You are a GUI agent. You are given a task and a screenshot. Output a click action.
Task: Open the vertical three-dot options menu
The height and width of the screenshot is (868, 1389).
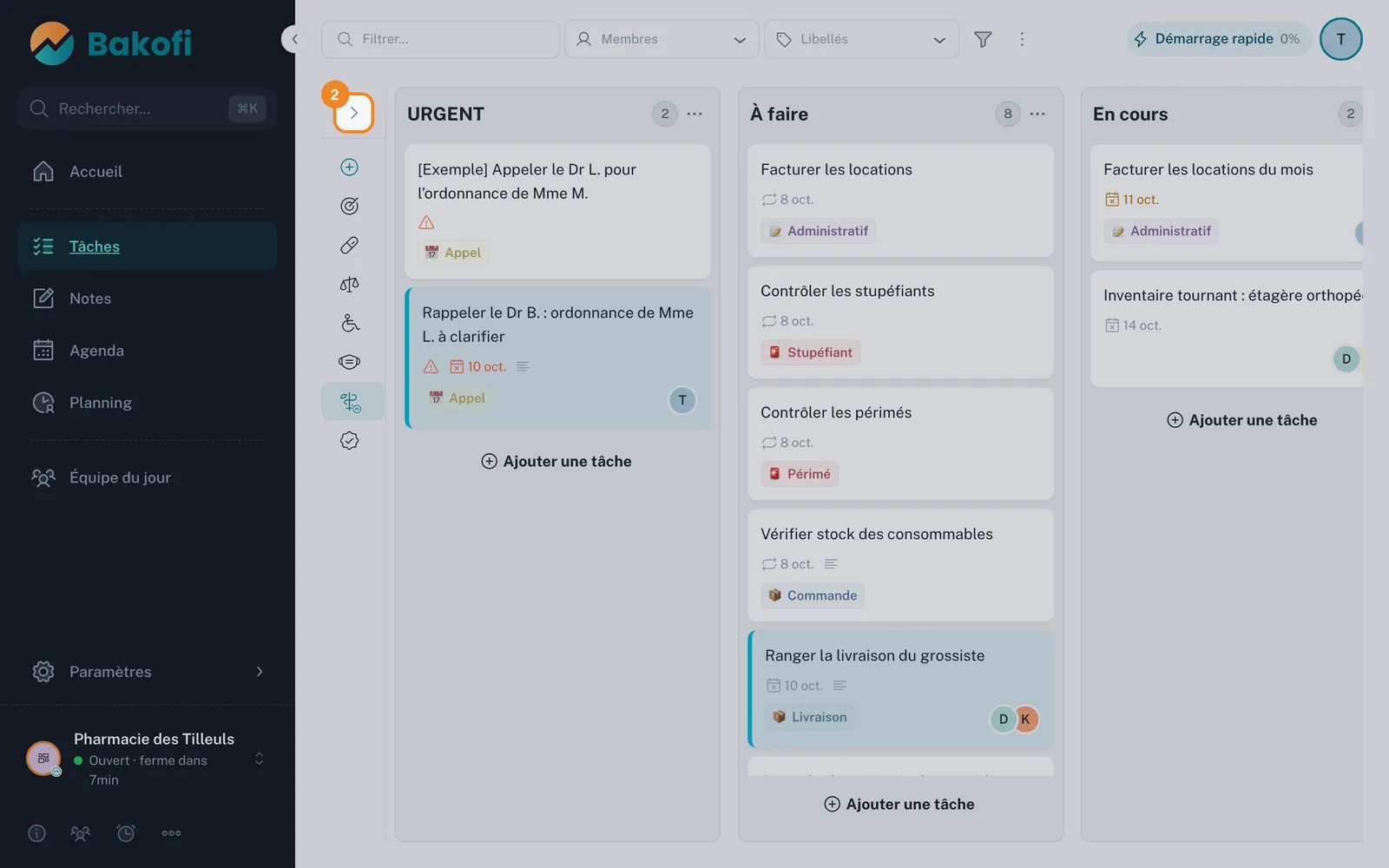pos(1022,39)
